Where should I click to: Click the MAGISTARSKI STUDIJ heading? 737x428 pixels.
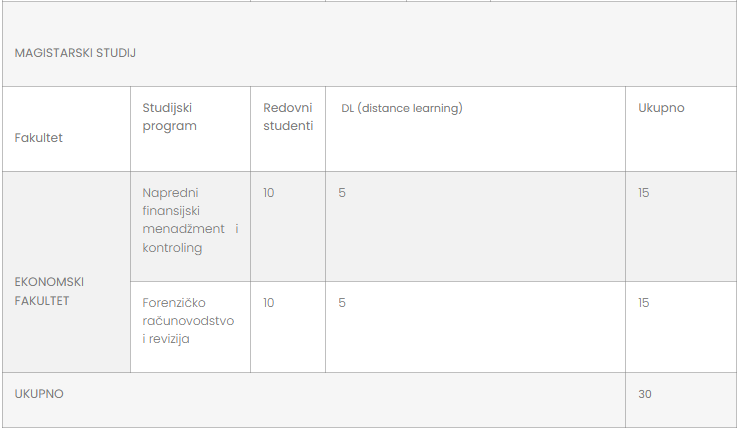pyautogui.click(x=75, y=53)
